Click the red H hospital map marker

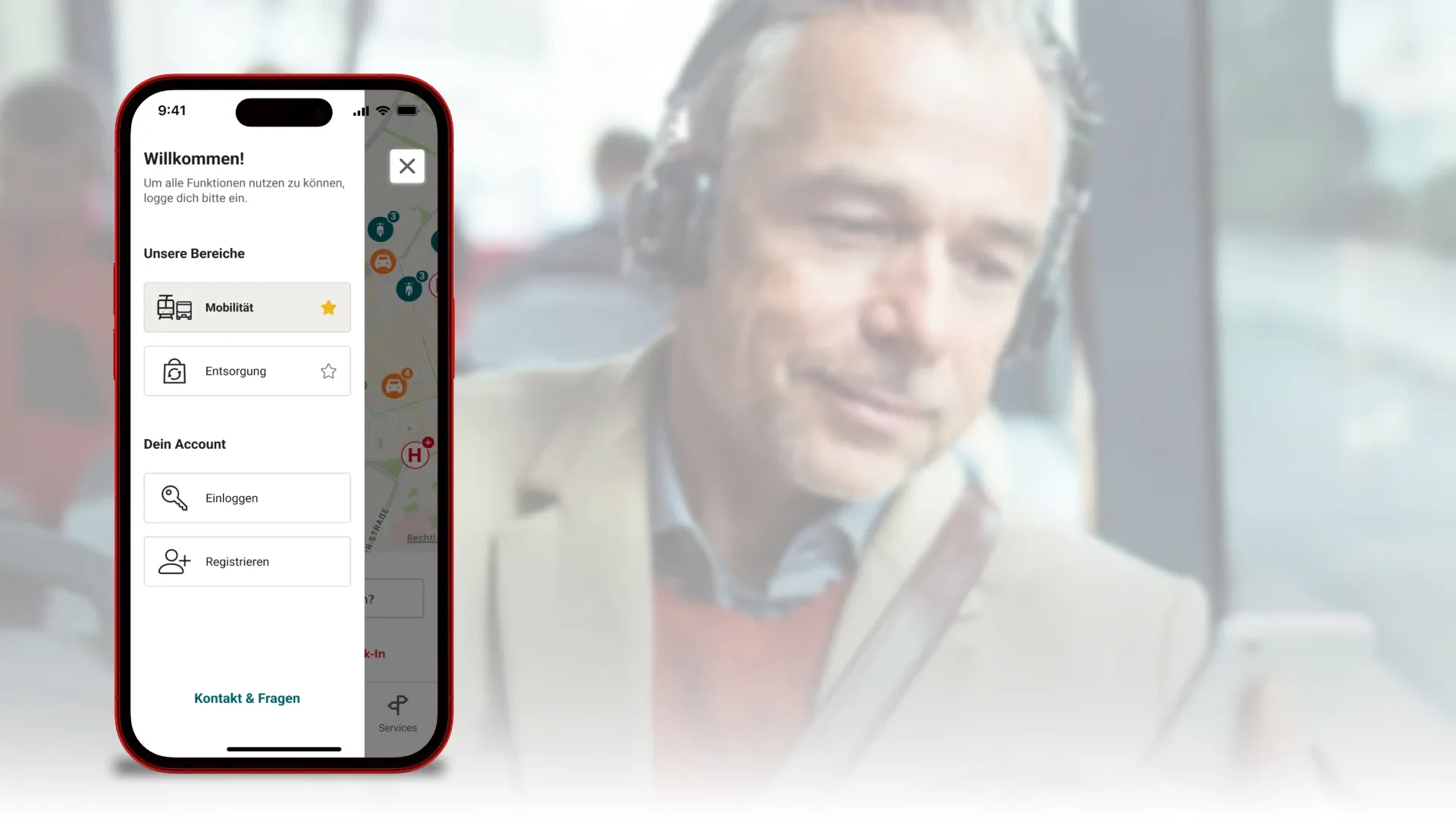415,456
